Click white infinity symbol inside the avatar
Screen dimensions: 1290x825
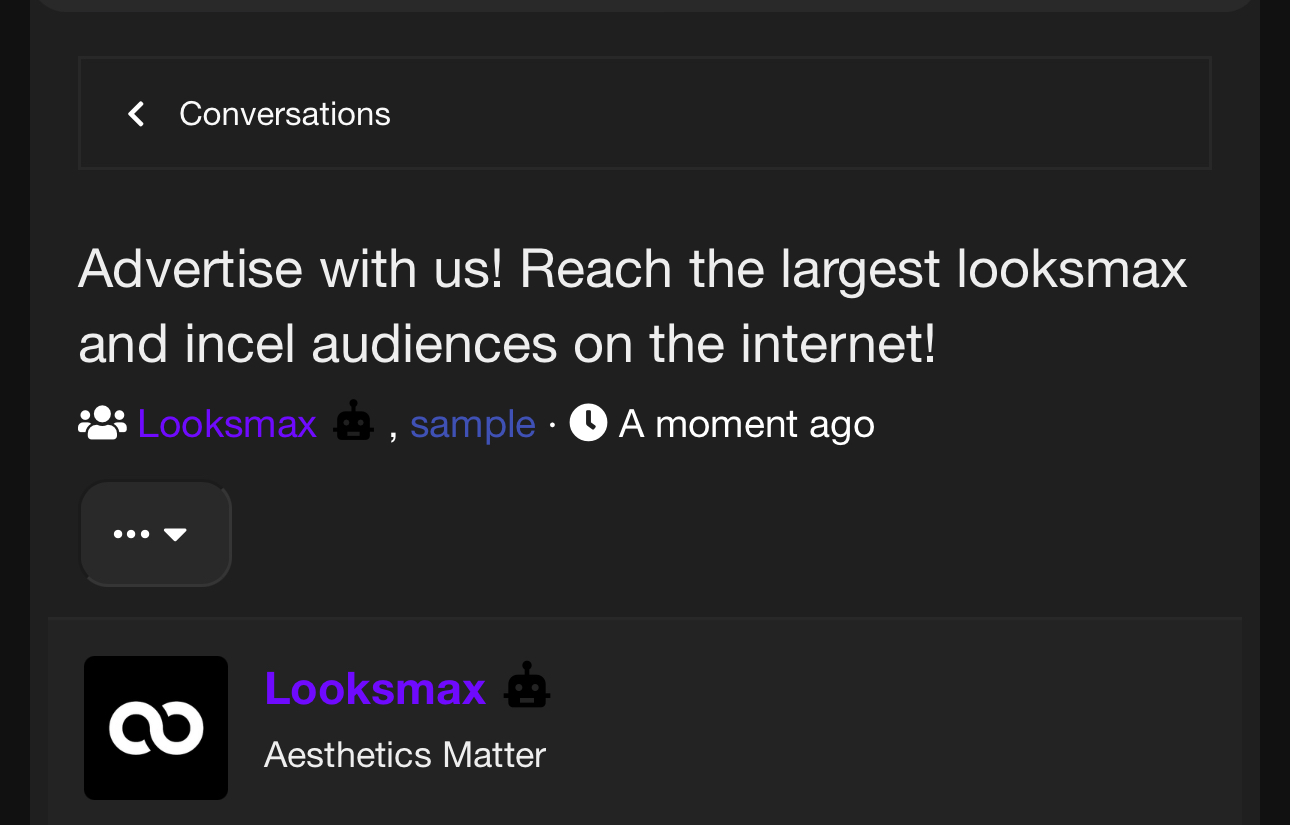[156, 728]
